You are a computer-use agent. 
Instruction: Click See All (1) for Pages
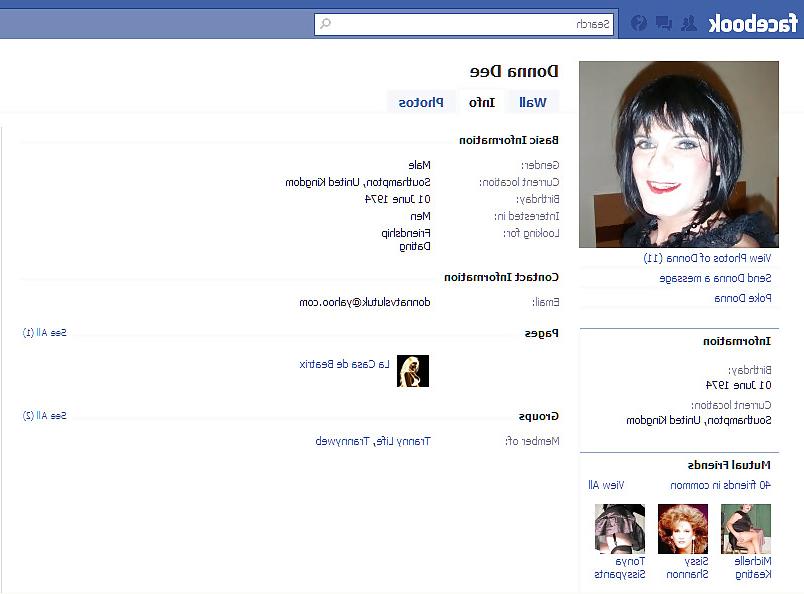45,333
